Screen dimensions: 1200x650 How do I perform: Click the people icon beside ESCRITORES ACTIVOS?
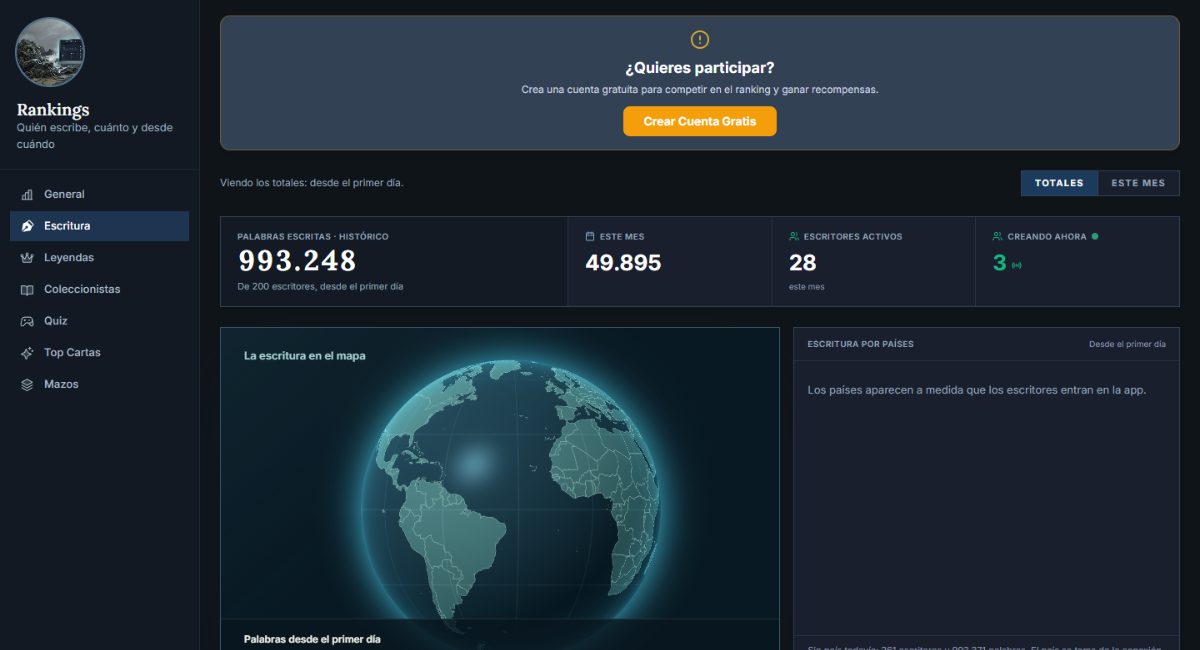point(794,237)
